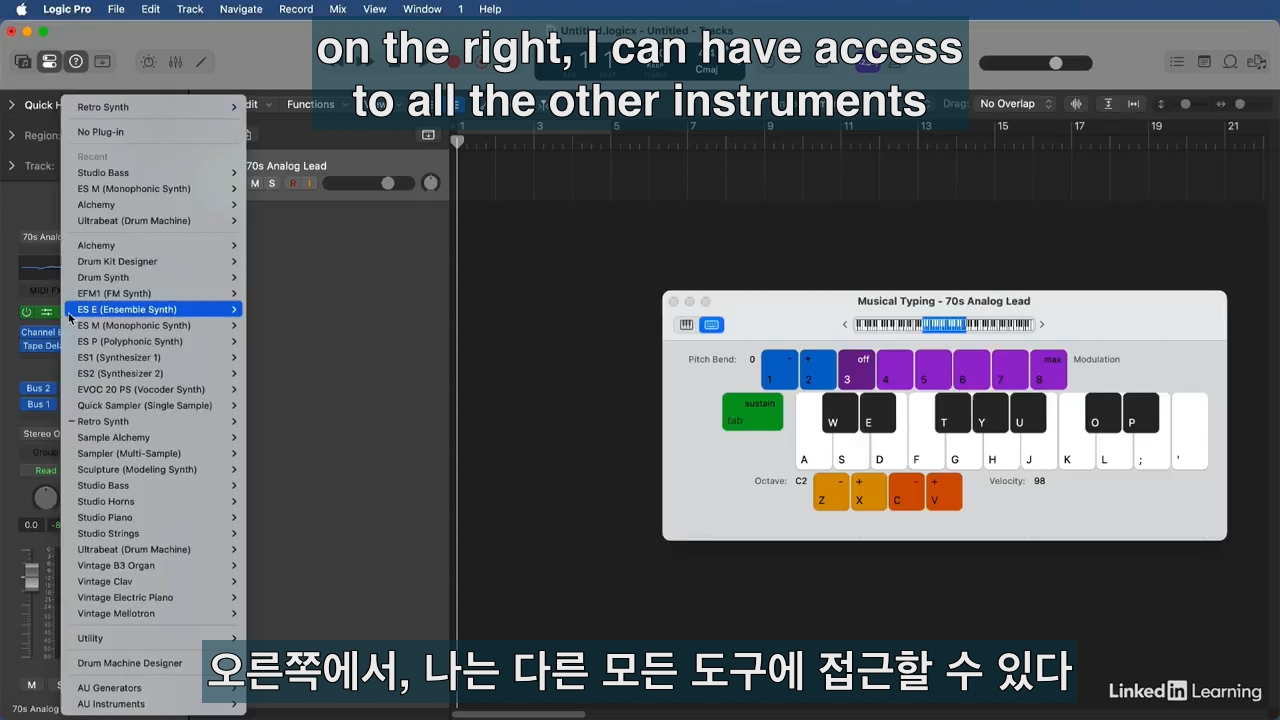Shift keyboard range left arrow
The width and height of the screenshot is (1280, 720).
pos(845,325)
